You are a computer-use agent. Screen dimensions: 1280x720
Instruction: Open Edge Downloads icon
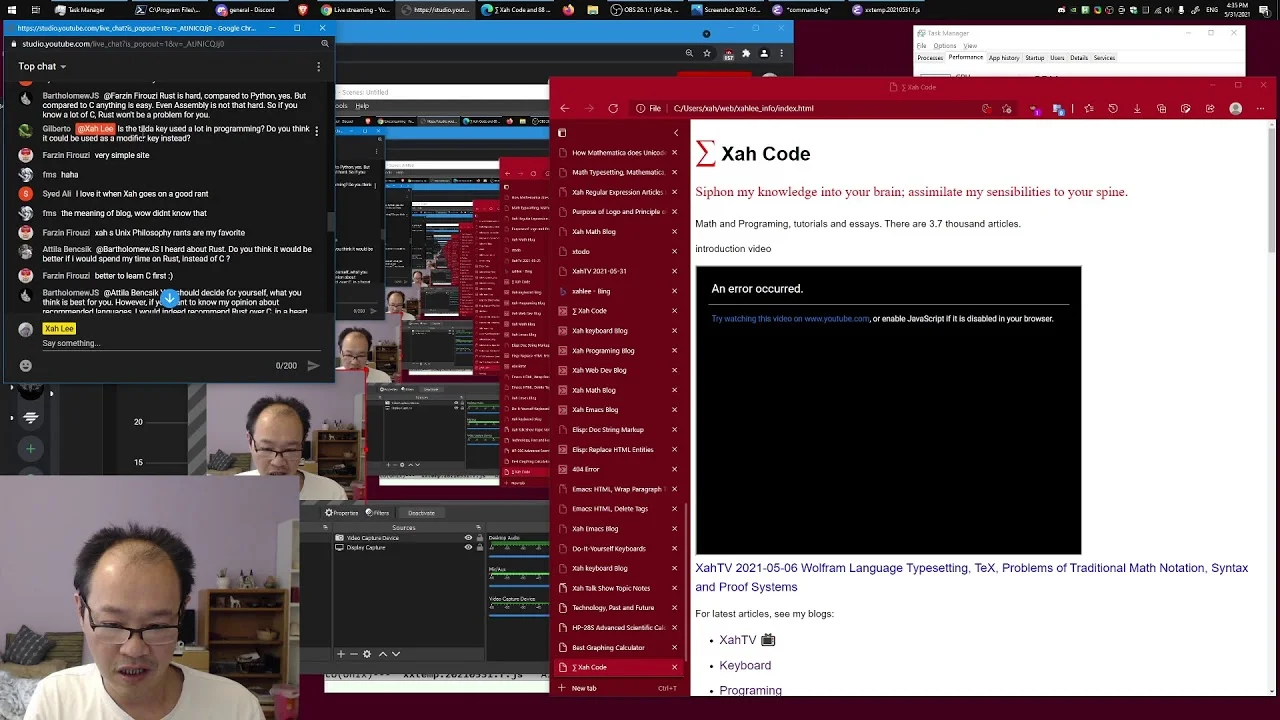pyautogui.click(x=1137, y=108)
